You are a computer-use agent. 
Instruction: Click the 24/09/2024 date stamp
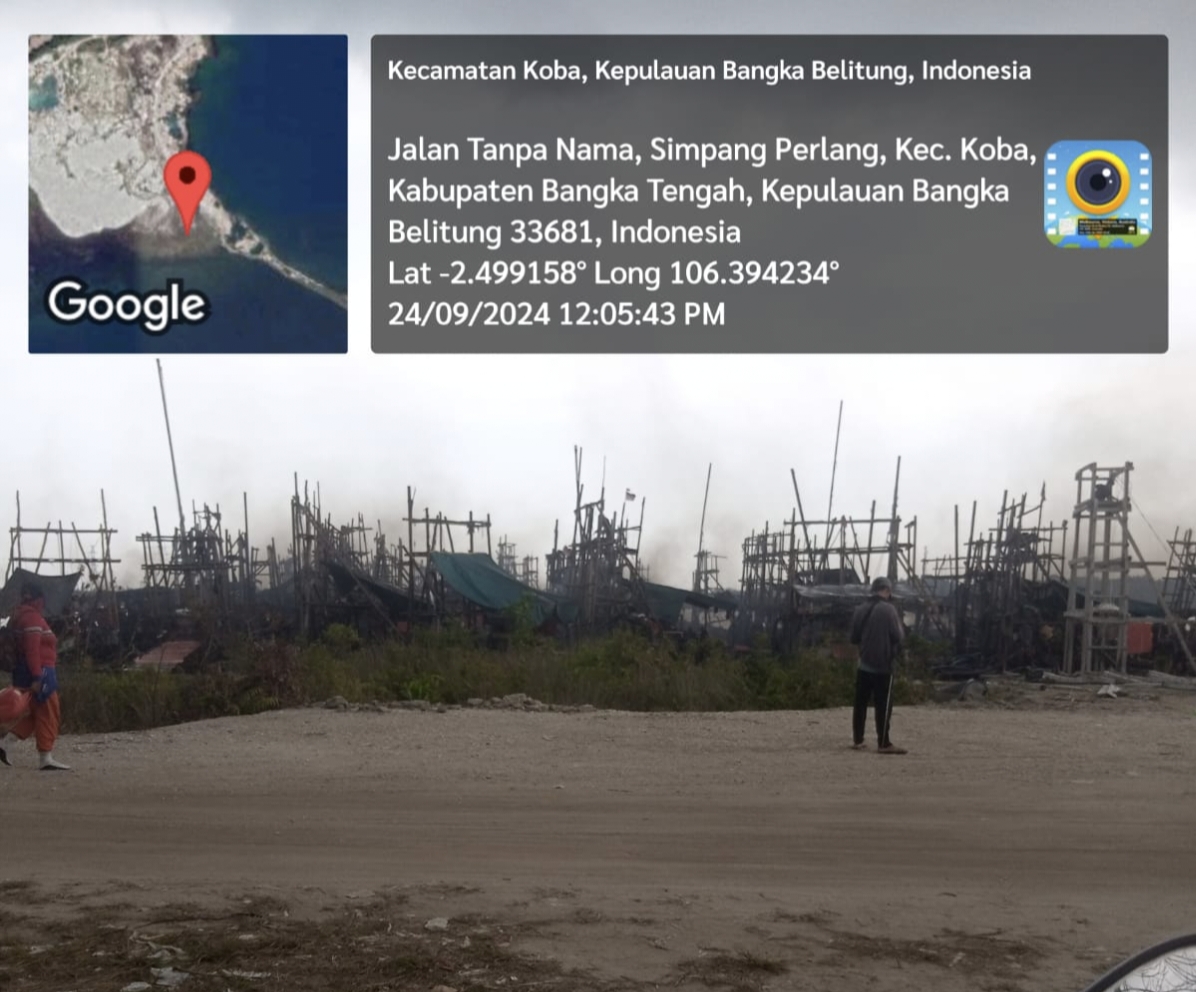click(469, 314)
